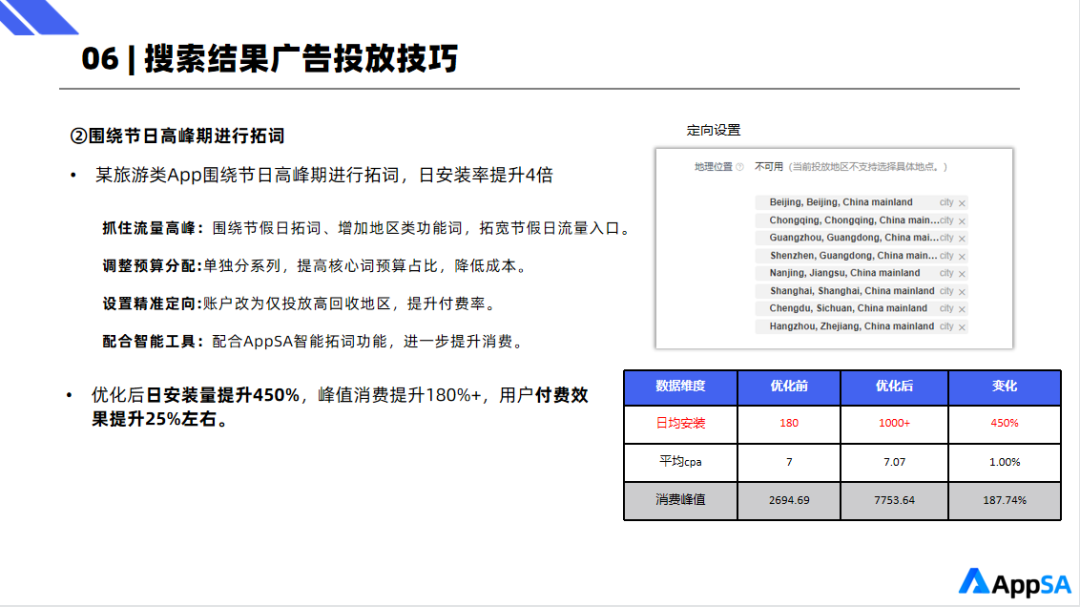
Task: Click the 187.74% change cell
Action: coord(1004,500)
